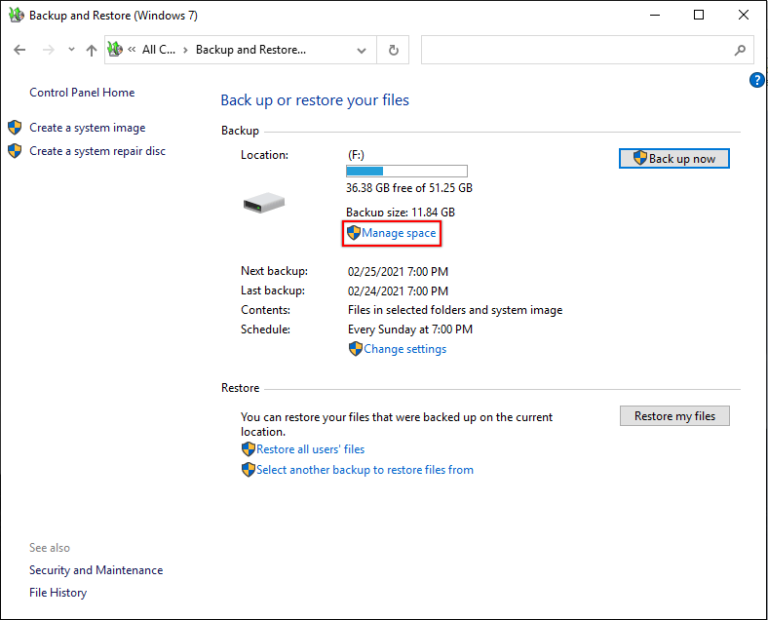
Task: Open Change settings link
Action: coord(405,349)
